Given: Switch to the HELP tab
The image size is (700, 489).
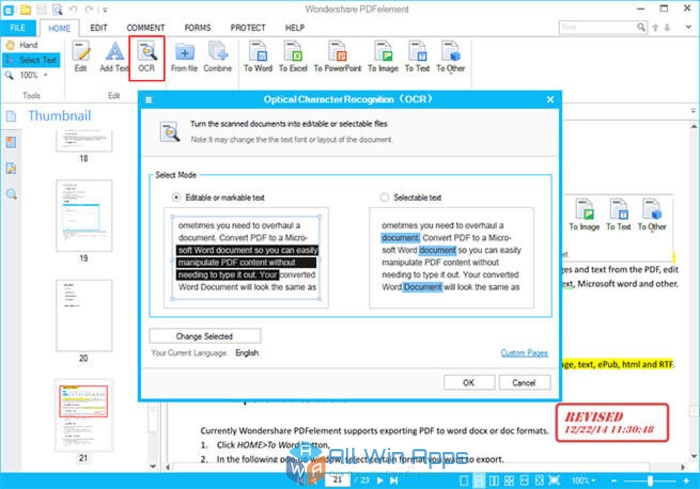Looking at the screenshot, I should (x=295, y=28).
